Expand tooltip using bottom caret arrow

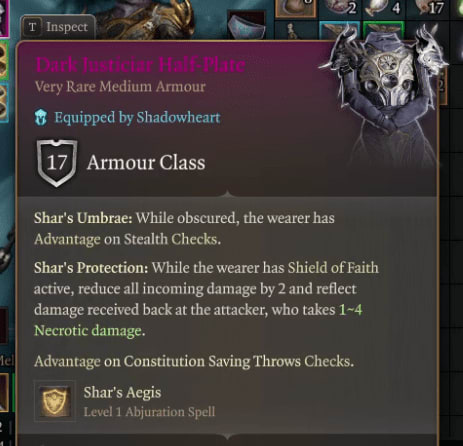tap(227, 436)
